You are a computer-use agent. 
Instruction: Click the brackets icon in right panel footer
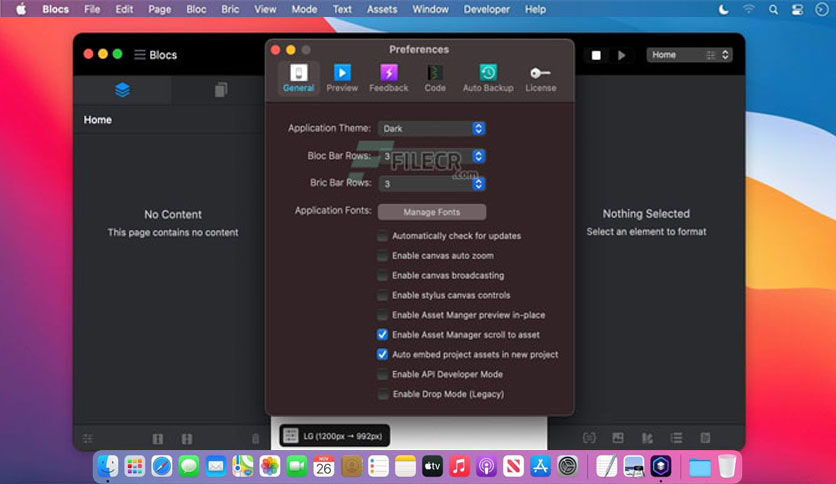[589, 438]
